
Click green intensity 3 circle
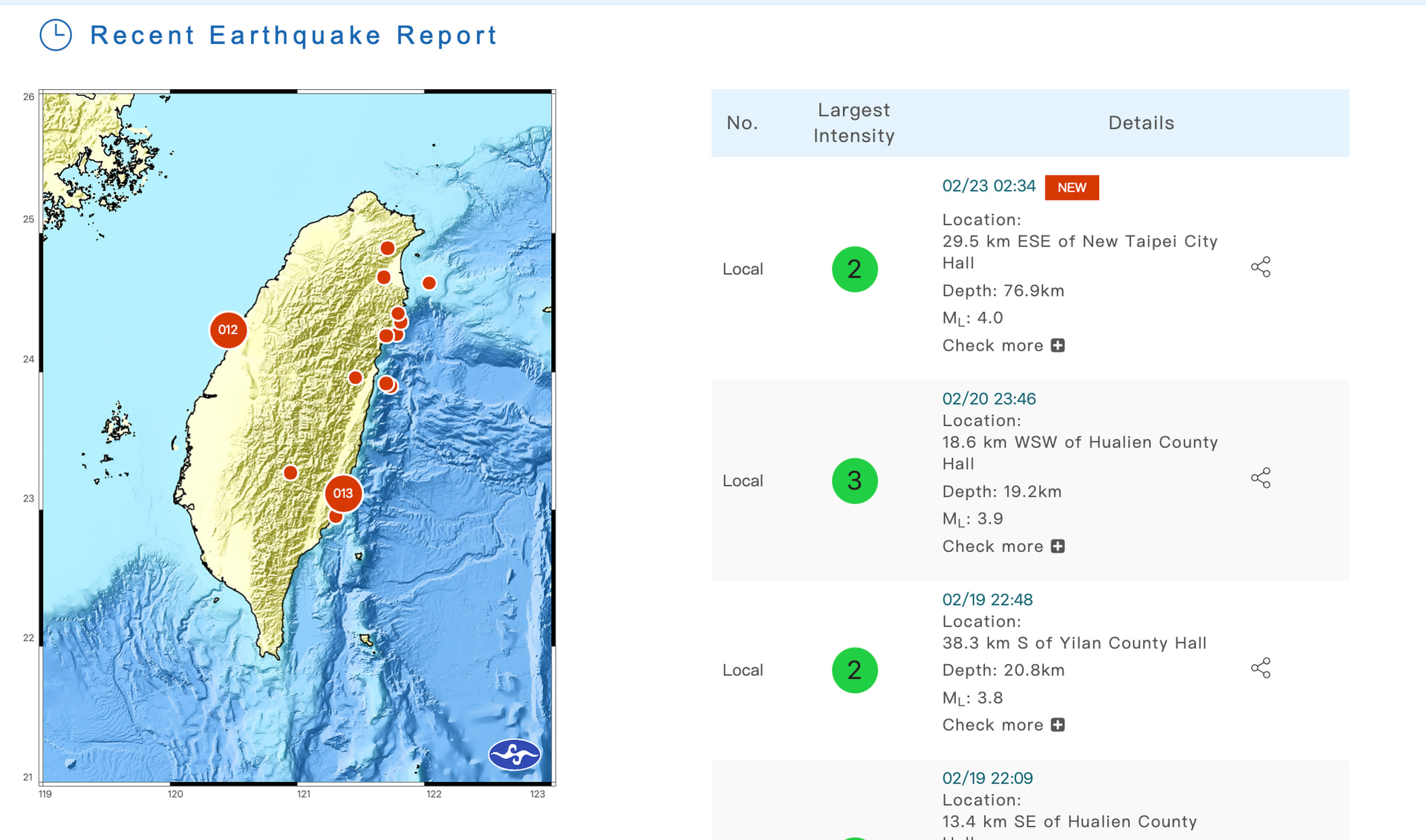(854, 481)
